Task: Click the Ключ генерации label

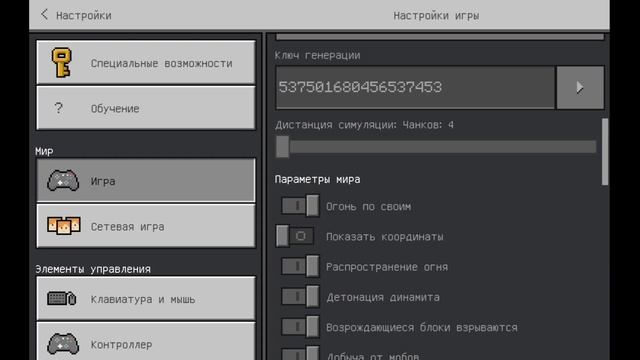Action: 317,55
